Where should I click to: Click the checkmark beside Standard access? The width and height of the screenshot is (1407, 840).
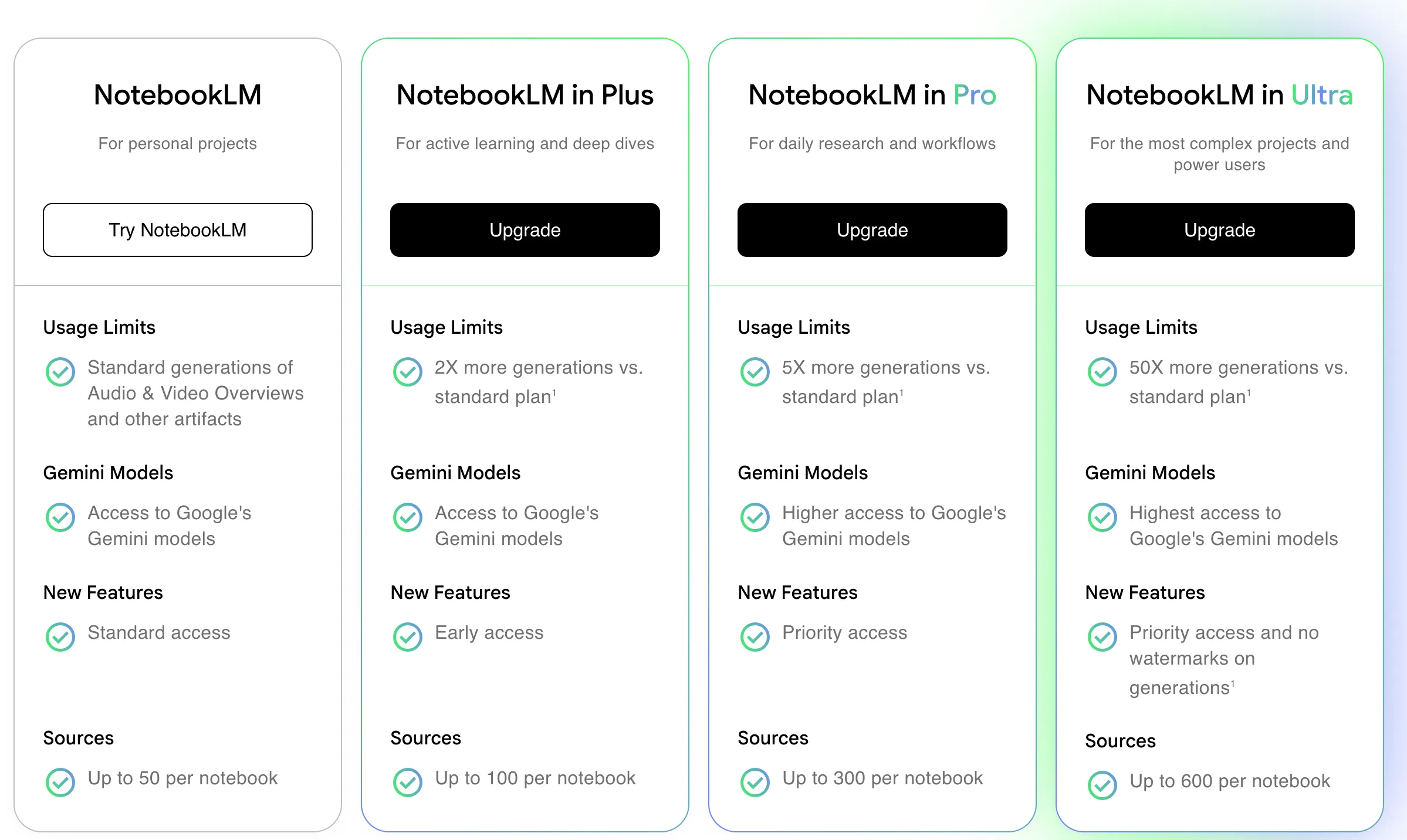click(x=59, y=637)
